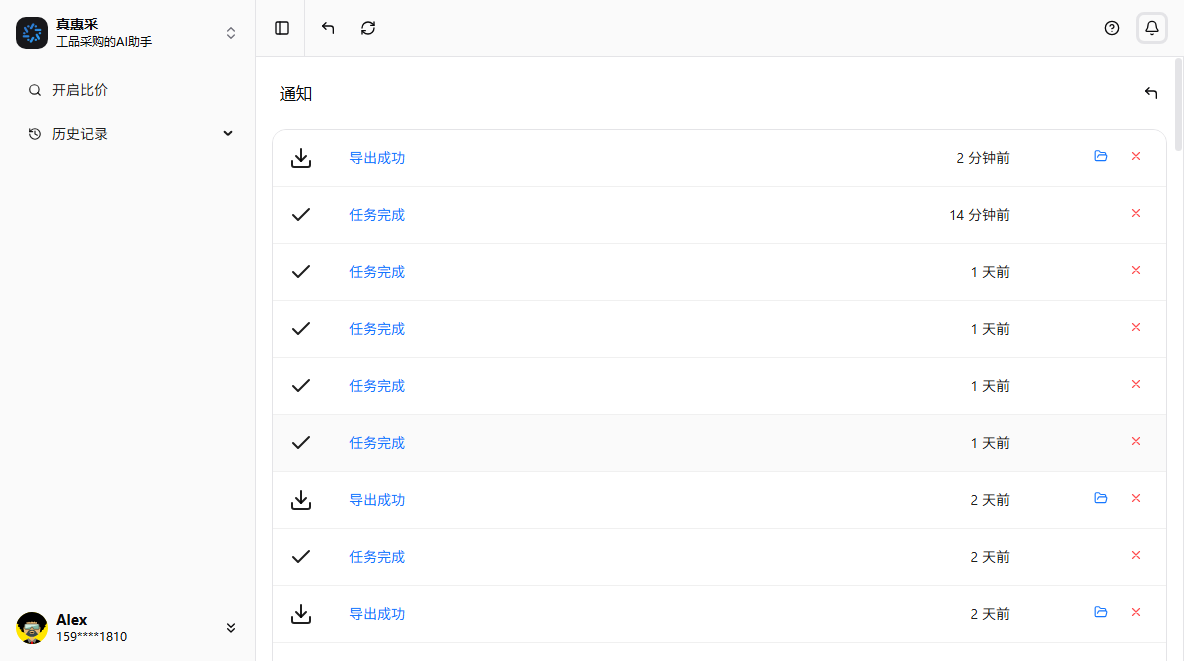The width and height of the screenshot is (1184, 661).
Task: Open the notifications bell icon
Action: (1151, 28)
